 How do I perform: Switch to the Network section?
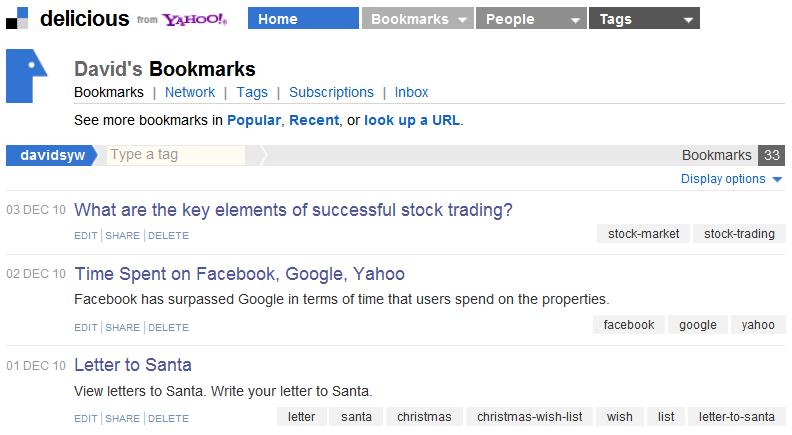190,92
